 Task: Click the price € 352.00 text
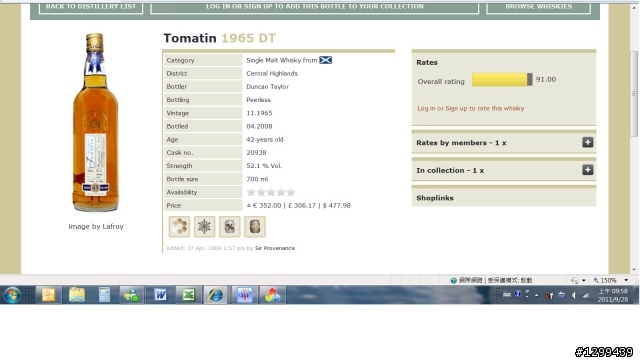(267, 205)
